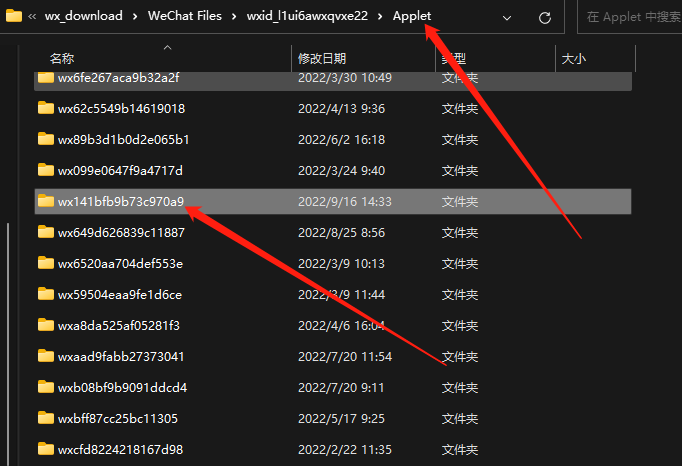Click folder icon of wx141bfb9b73c970a9
The height and width of the screenshot is (466, 682).
pyautogui.click(x=46, y=201)
